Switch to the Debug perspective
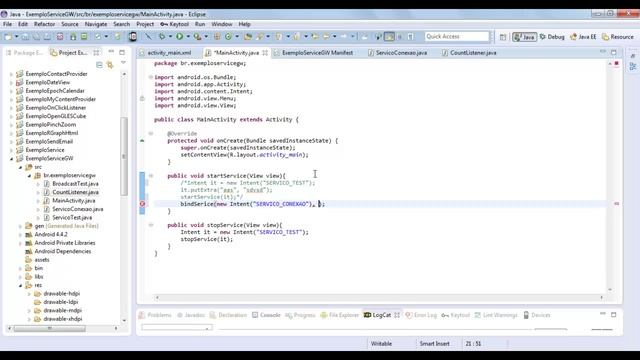640x360 pixels. pos(552,37)
